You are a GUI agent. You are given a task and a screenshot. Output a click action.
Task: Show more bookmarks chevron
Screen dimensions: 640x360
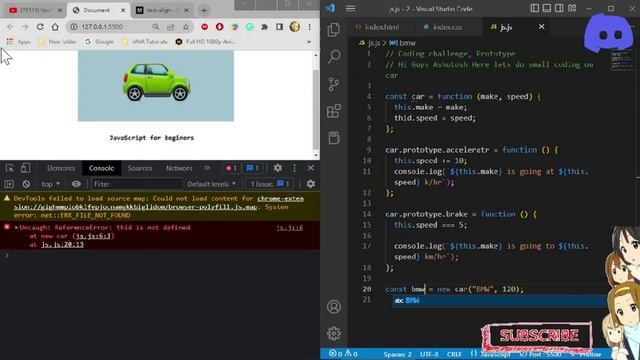pyautogui.click(x=309, y=42)
